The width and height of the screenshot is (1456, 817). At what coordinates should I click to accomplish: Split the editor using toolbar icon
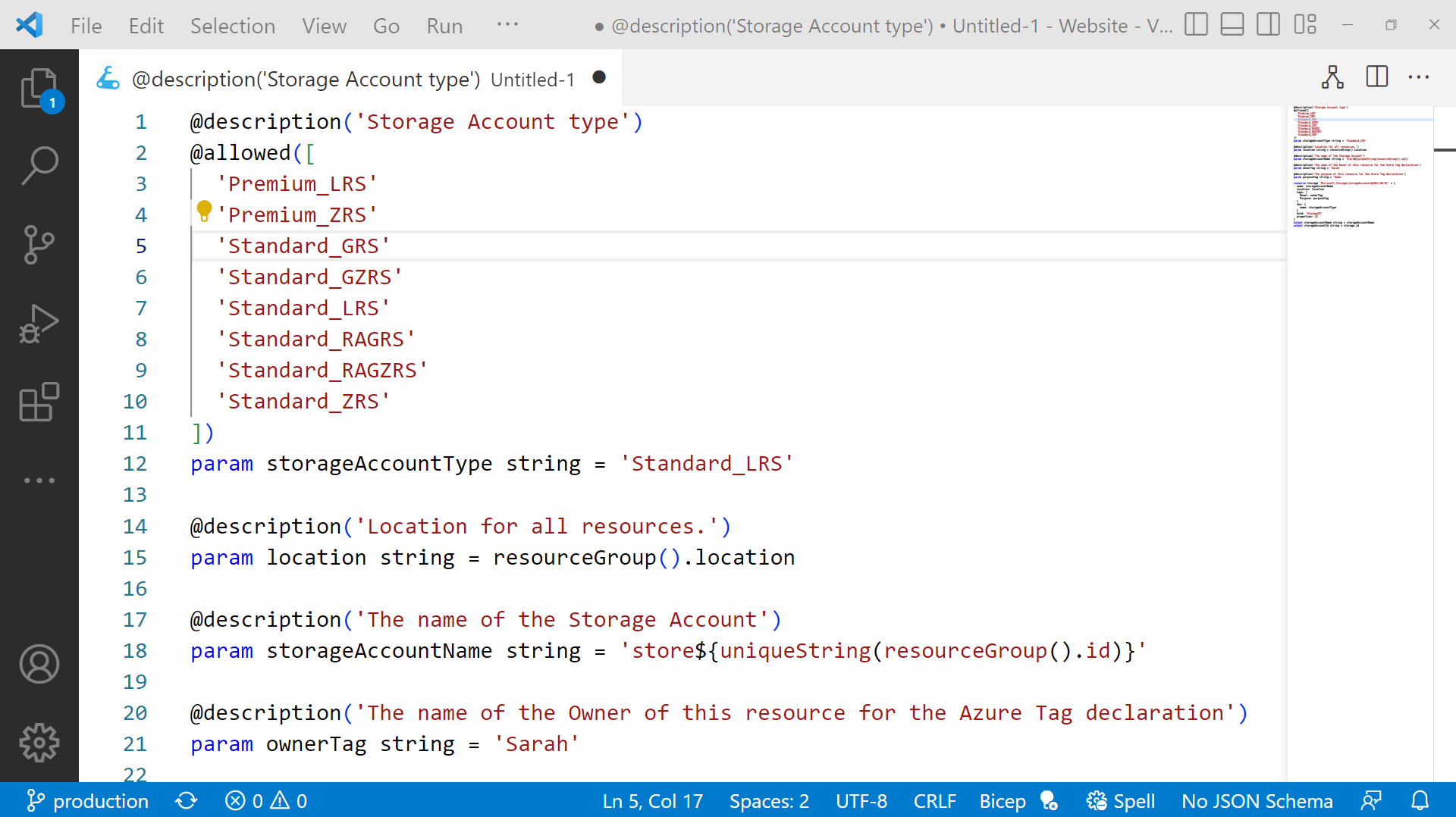[x=1376, y=77]
